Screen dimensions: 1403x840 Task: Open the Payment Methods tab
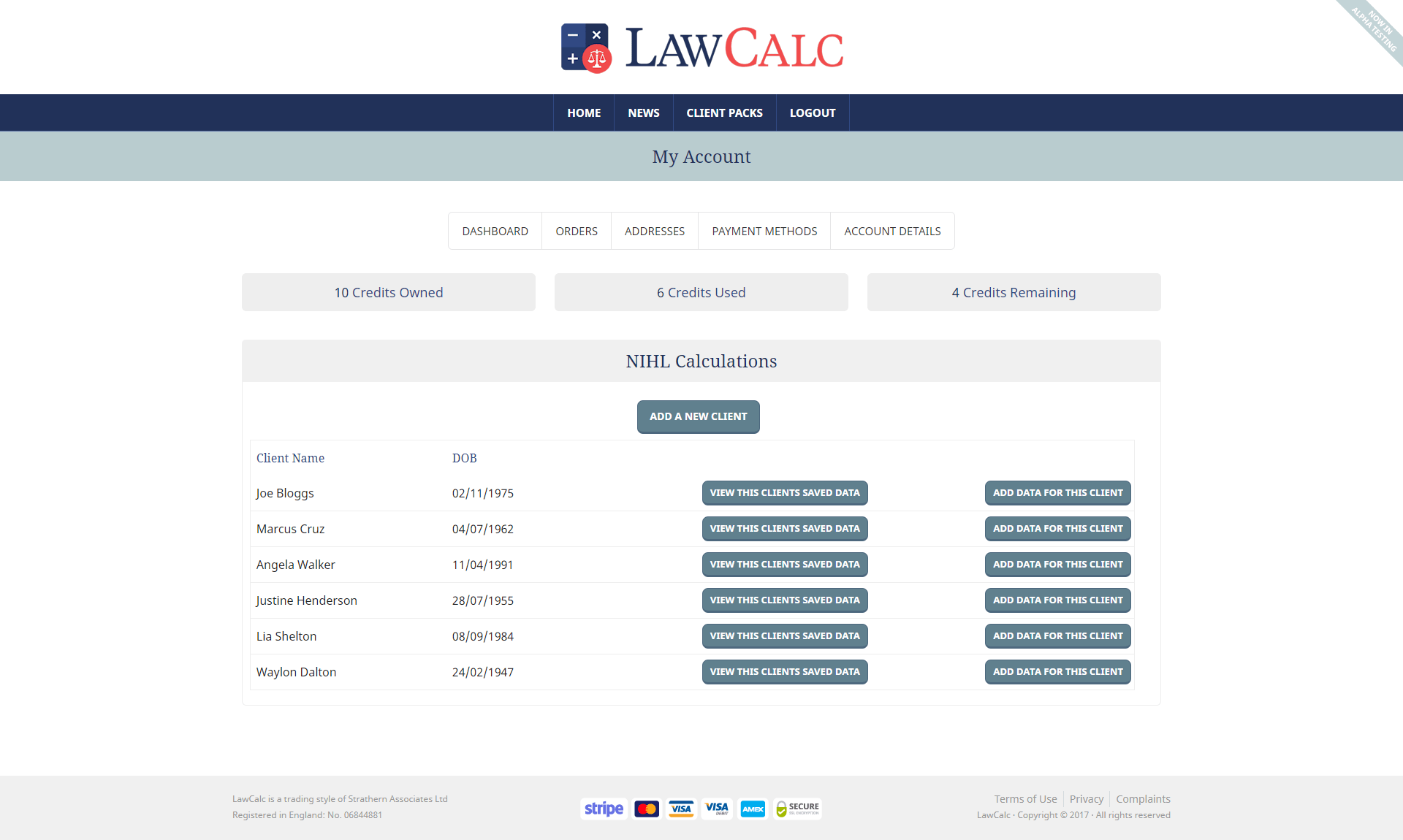click(x=764, y=231)
